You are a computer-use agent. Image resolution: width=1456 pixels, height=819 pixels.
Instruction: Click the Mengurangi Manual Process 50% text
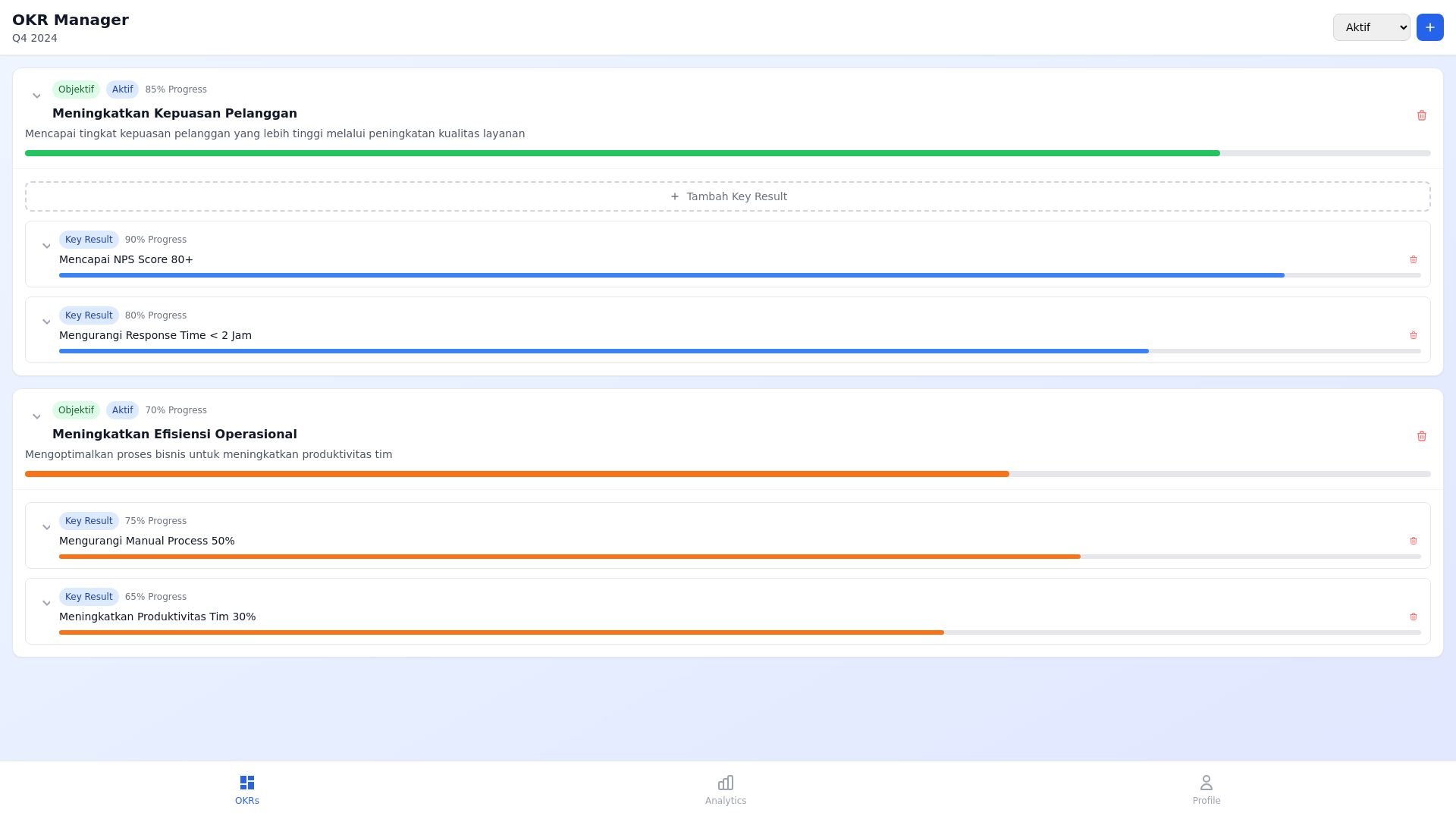tap(147, 541)
